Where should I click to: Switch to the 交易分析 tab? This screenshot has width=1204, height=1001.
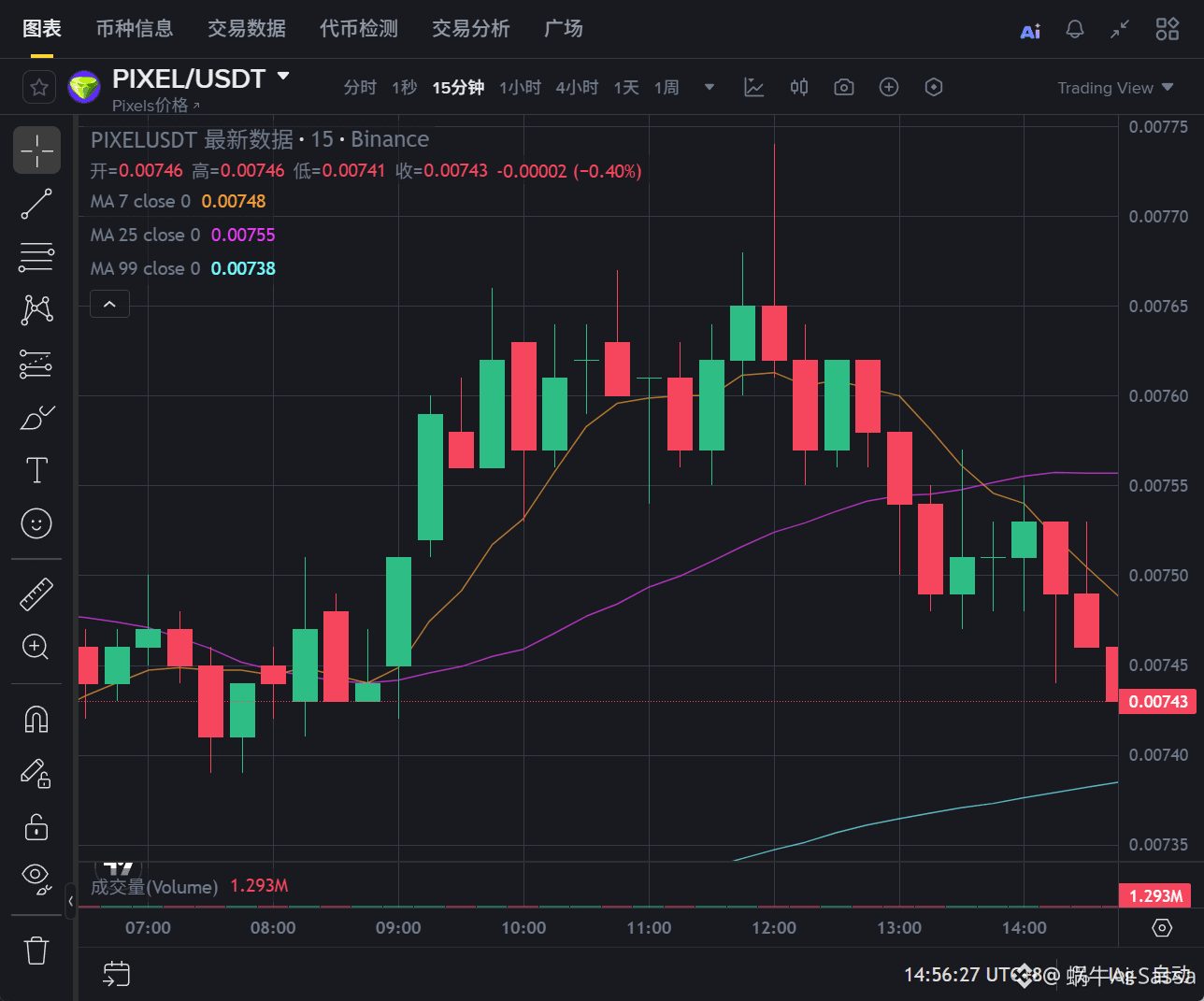coord(471,29)
